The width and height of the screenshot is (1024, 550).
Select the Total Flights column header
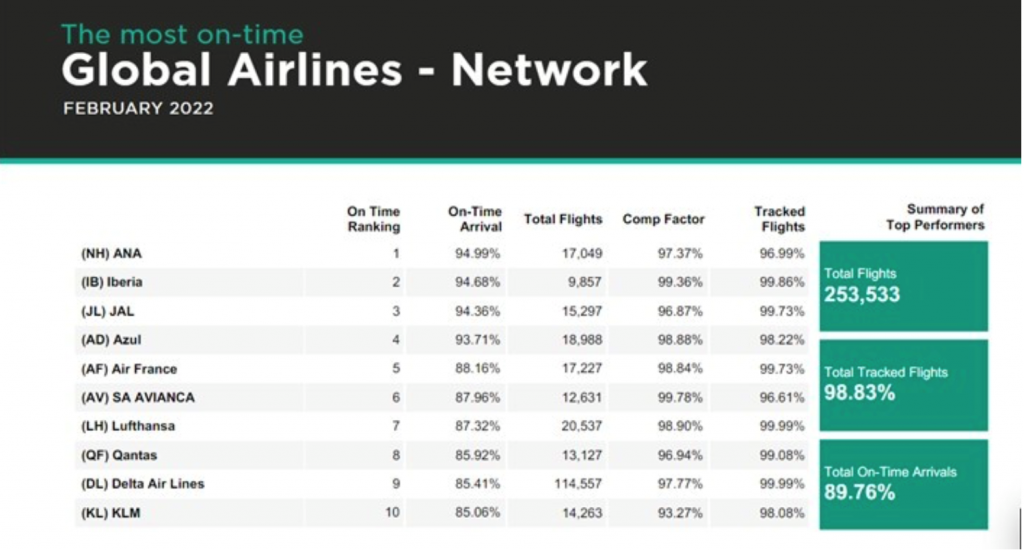click(x=563, y=219)
